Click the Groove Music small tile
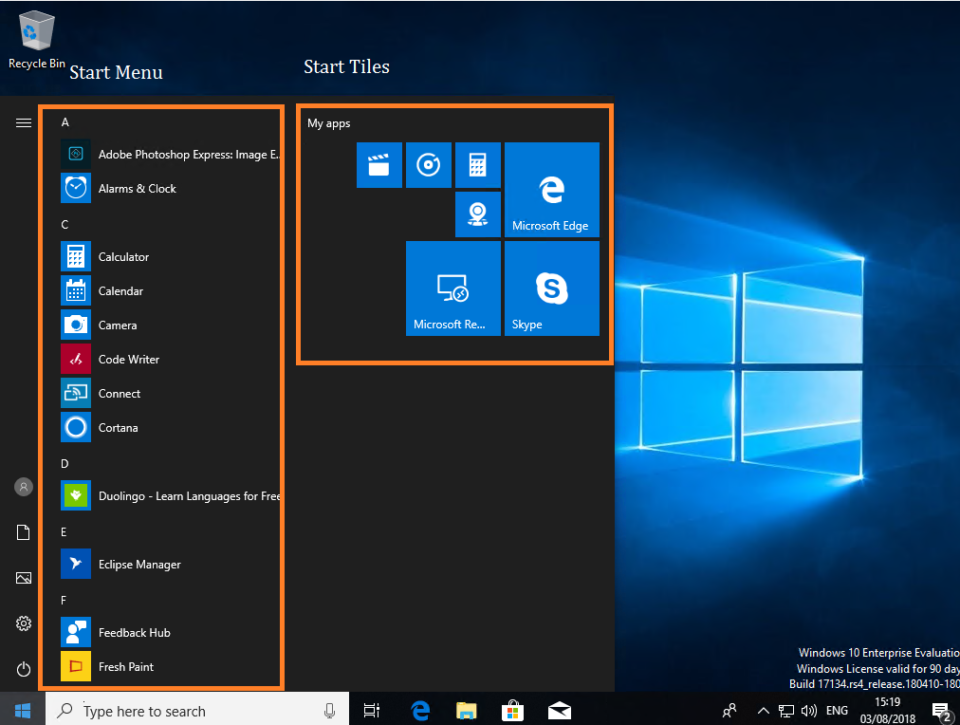 pos(429,165)
